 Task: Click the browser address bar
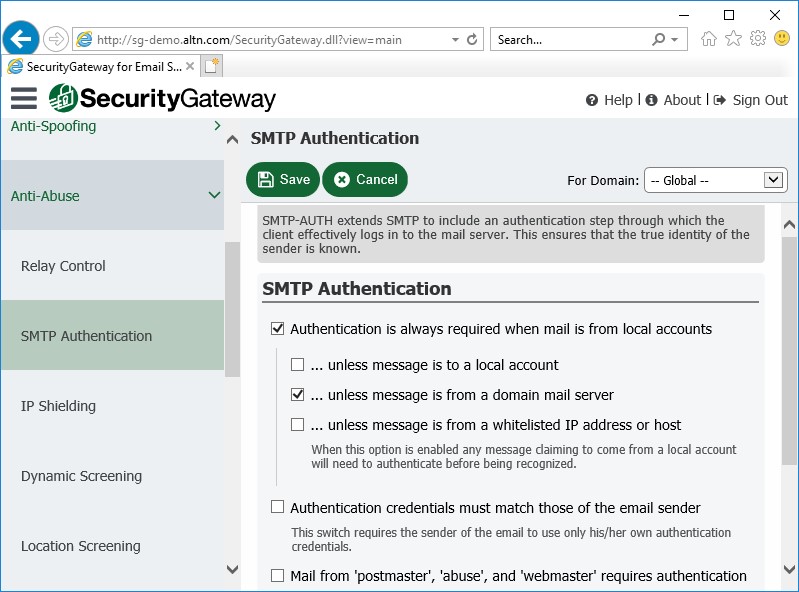pos(270,39)
